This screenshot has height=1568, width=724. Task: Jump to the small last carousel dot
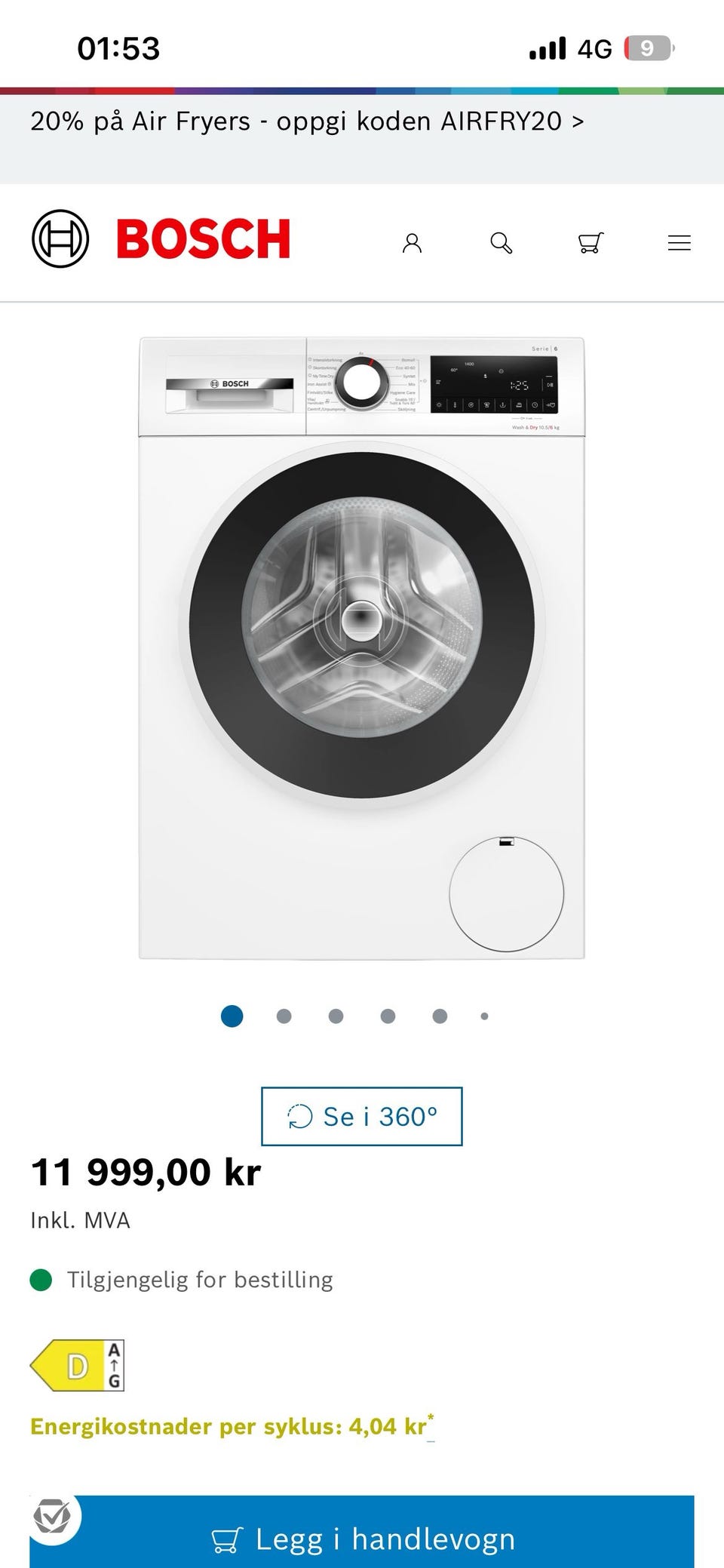(x=484, y=1016)
